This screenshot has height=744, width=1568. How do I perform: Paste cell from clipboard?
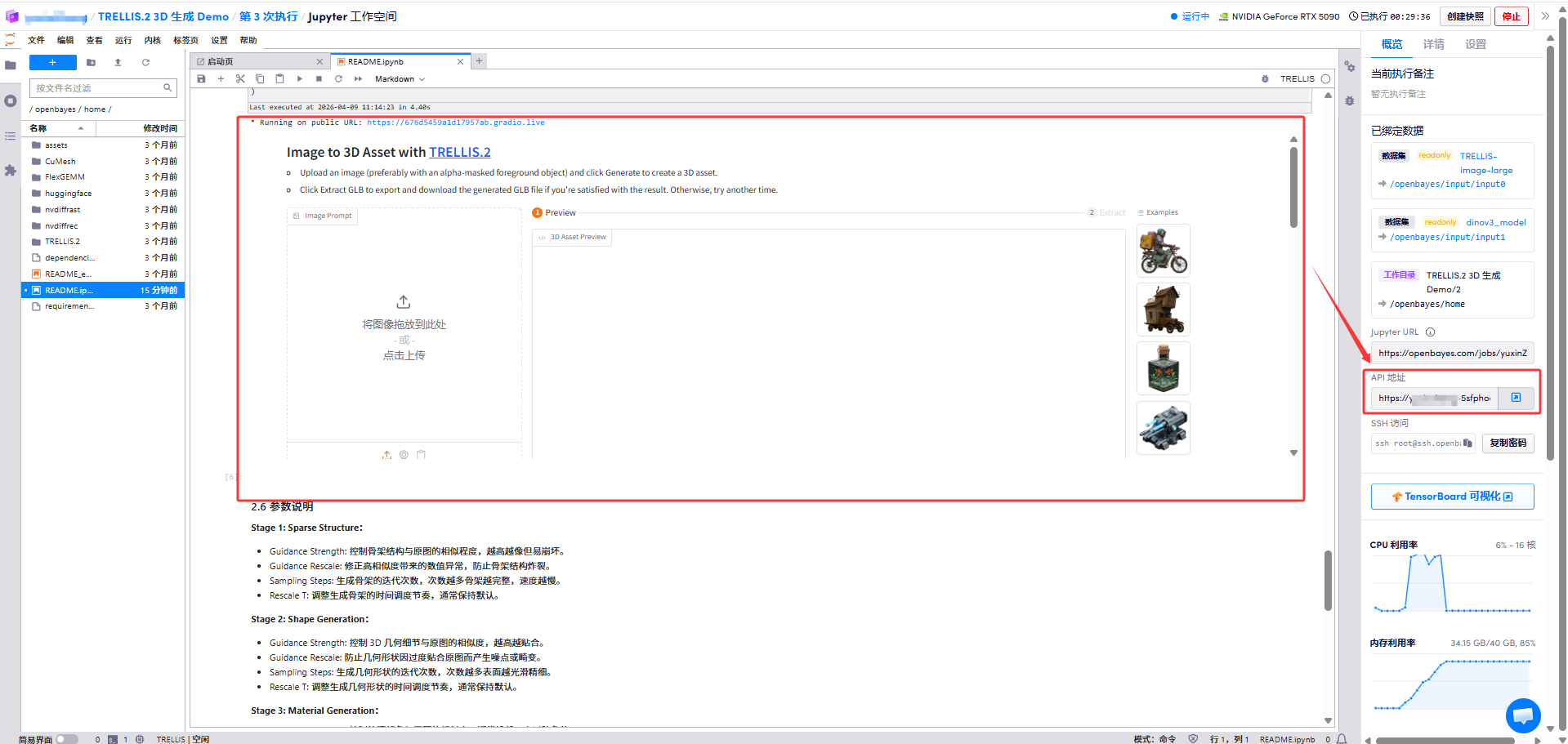point(279,79)
